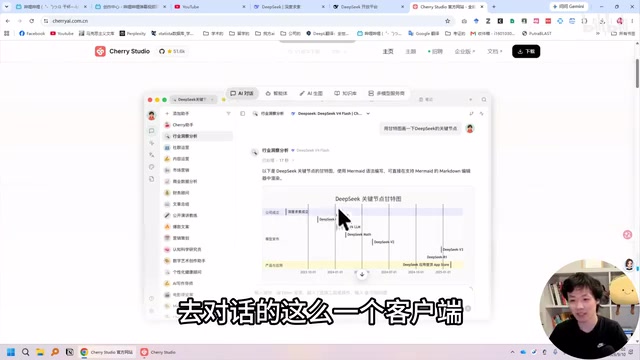This screenshot has width=640, height=360.
Task: Switch to the YouTube browser tab
Action: (x=210, y=7)
